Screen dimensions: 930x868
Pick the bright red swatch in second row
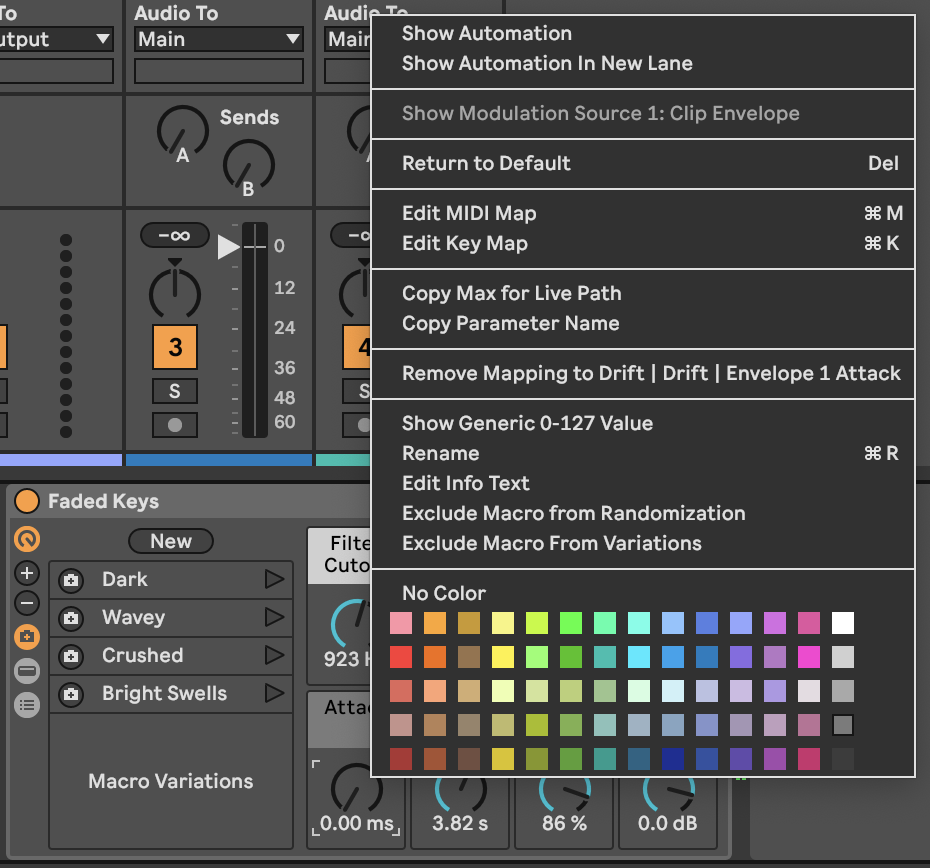[401, 657]
